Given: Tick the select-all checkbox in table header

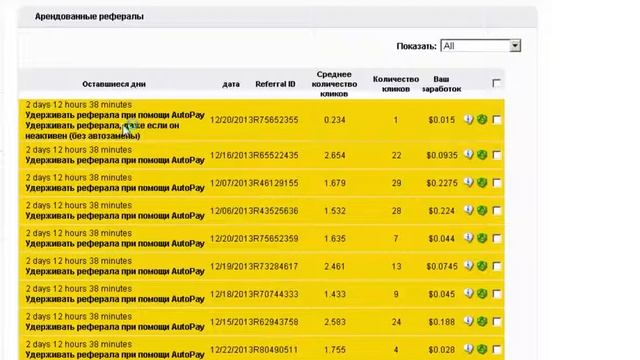Looking at the screenshot, I should point(496,83).
